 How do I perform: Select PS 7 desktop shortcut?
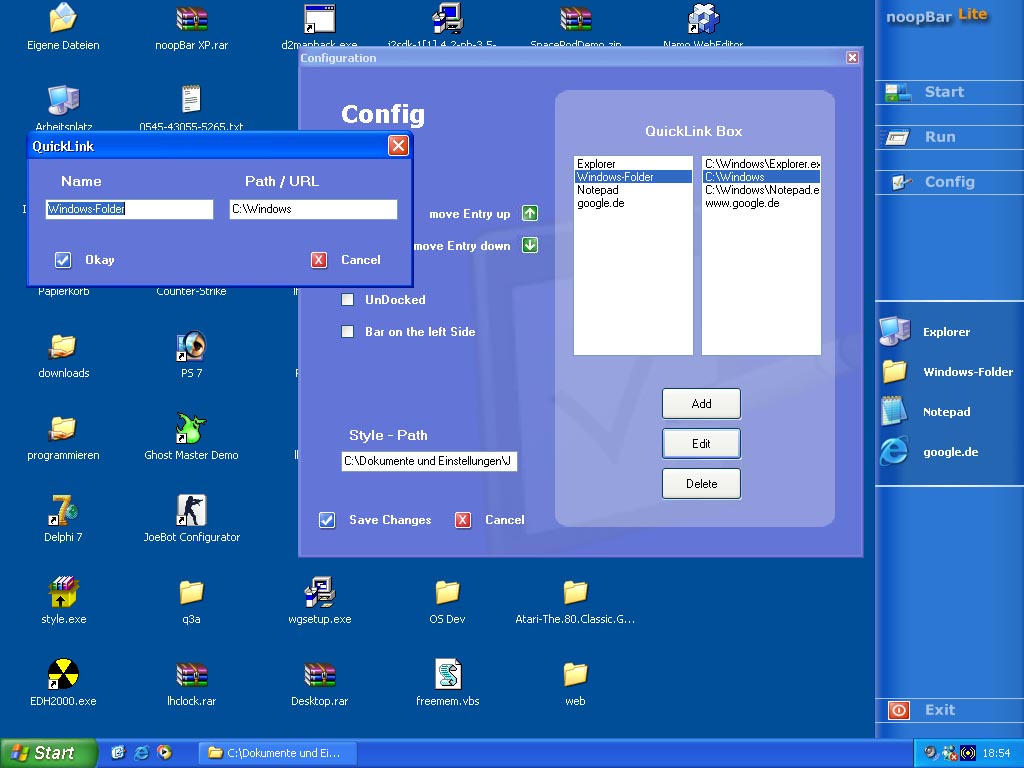tap(191, 356)
